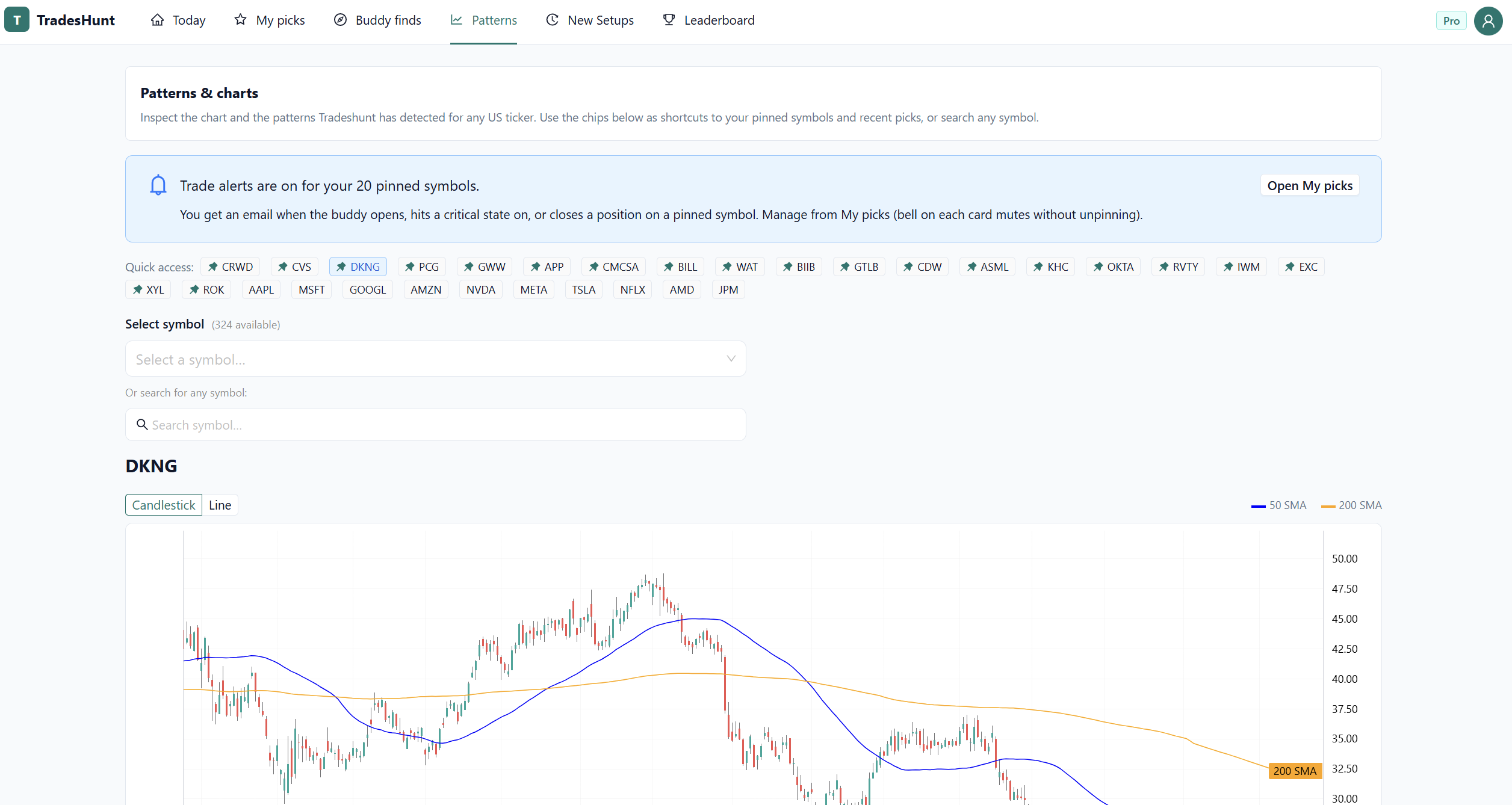Image resolution: width=1512 pixels, height=805 pixels.
Task: Click the pin icon on DKNG chip
Action: click(x=341, y=267)
